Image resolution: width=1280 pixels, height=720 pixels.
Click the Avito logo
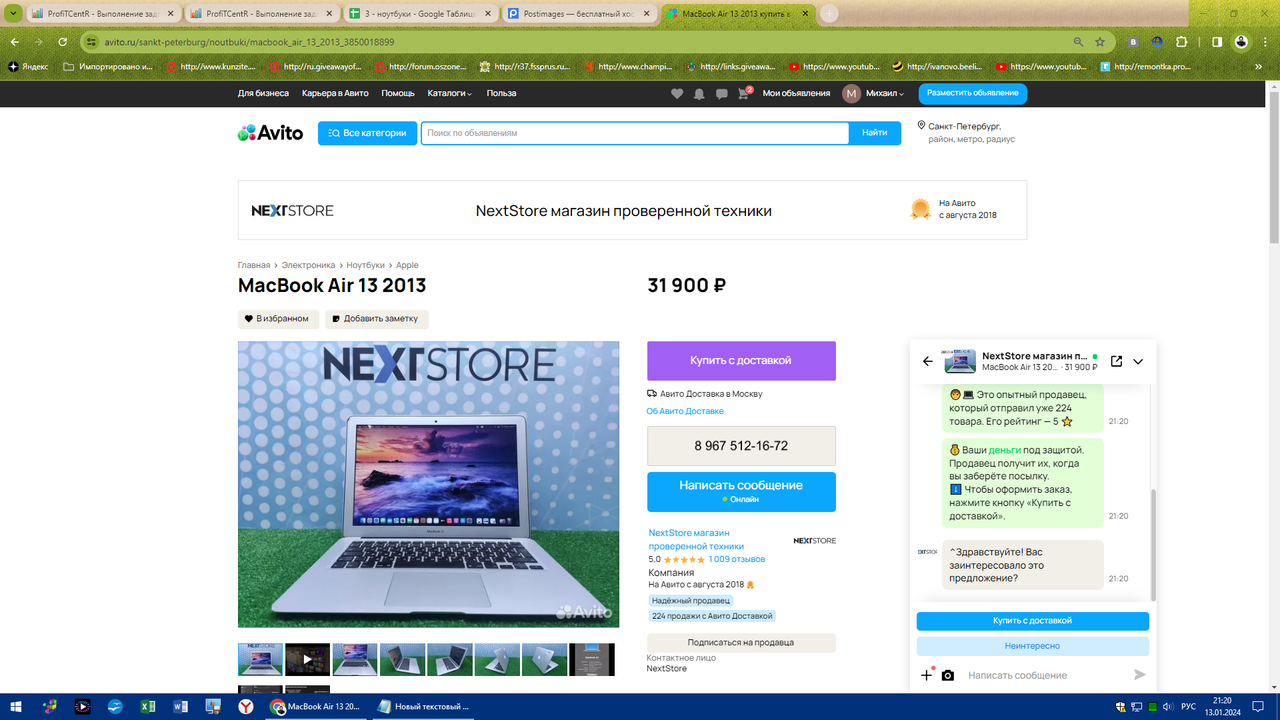pos(268,132)
